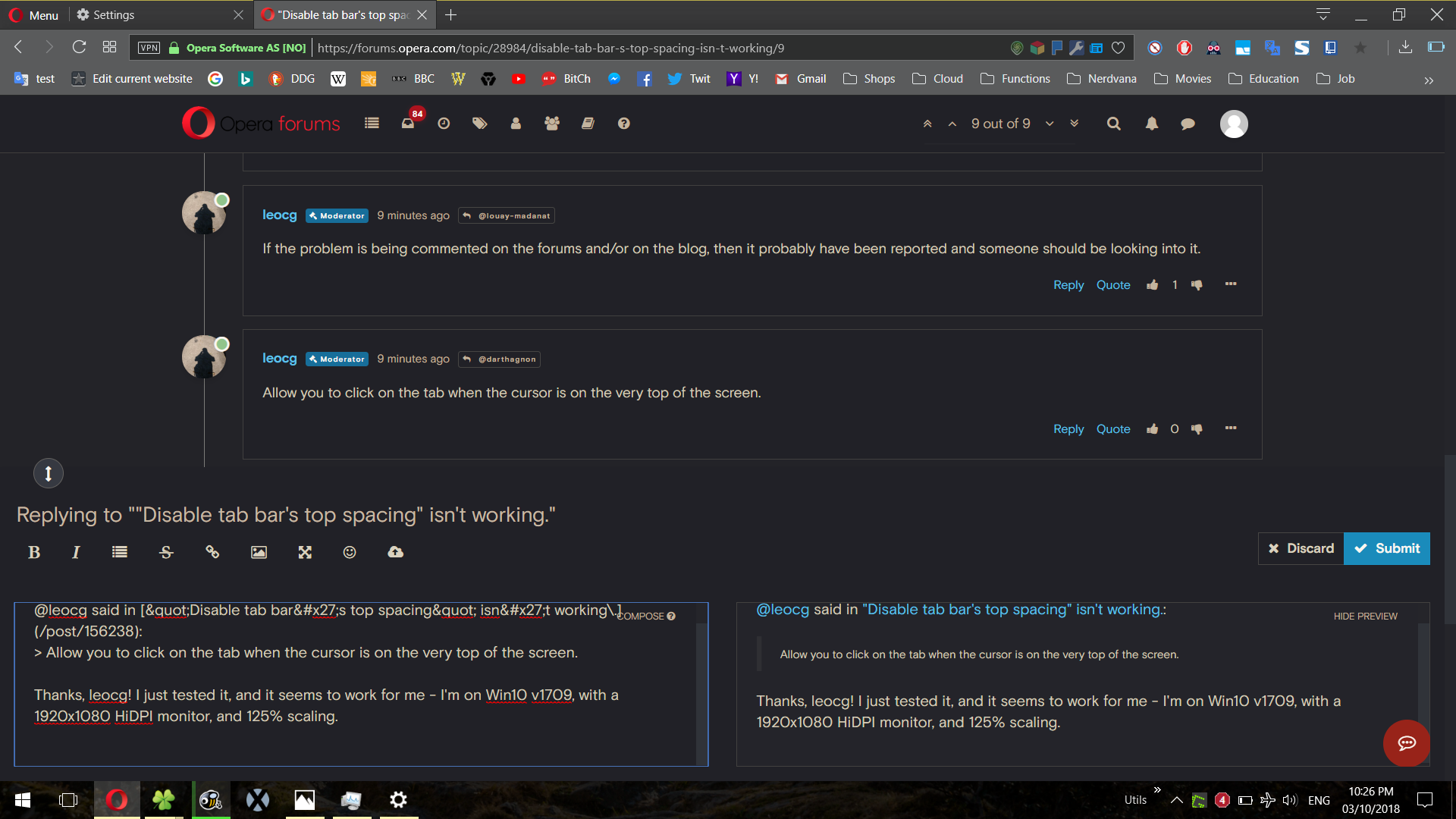Screen dimensions: 1456x819
Task: Open the forum chat icon
Action: tap(1187, 124)
